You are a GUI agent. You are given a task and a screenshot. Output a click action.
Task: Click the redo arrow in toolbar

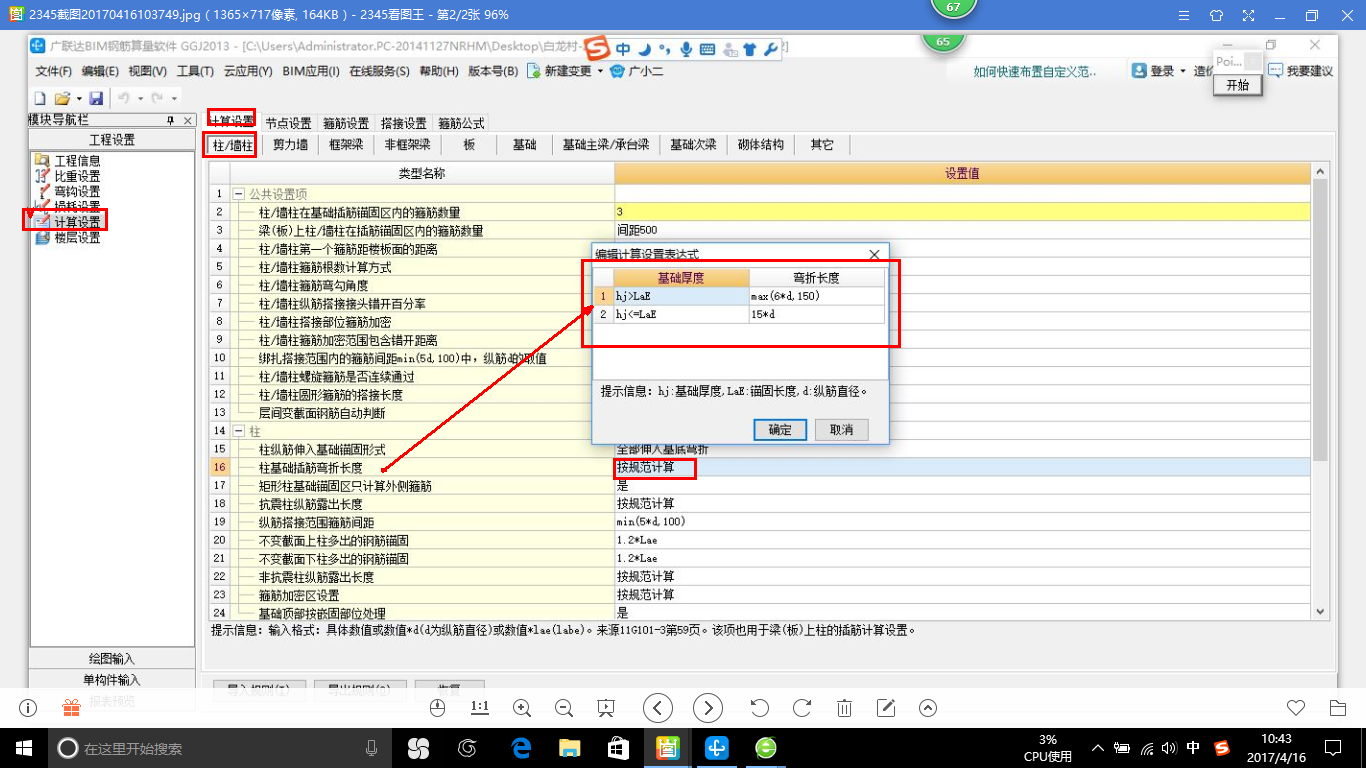pyautogui.click(x=157, y=98)
